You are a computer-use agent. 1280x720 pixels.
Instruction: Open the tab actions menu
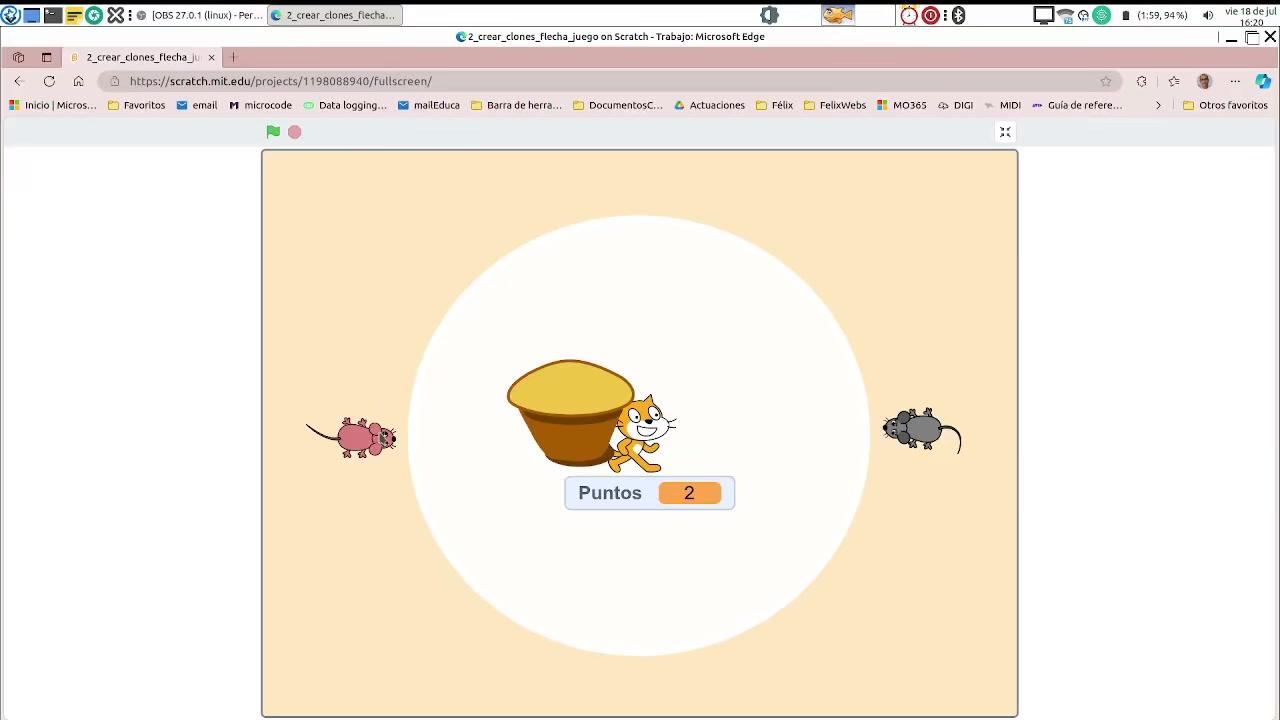coord(46,57)
